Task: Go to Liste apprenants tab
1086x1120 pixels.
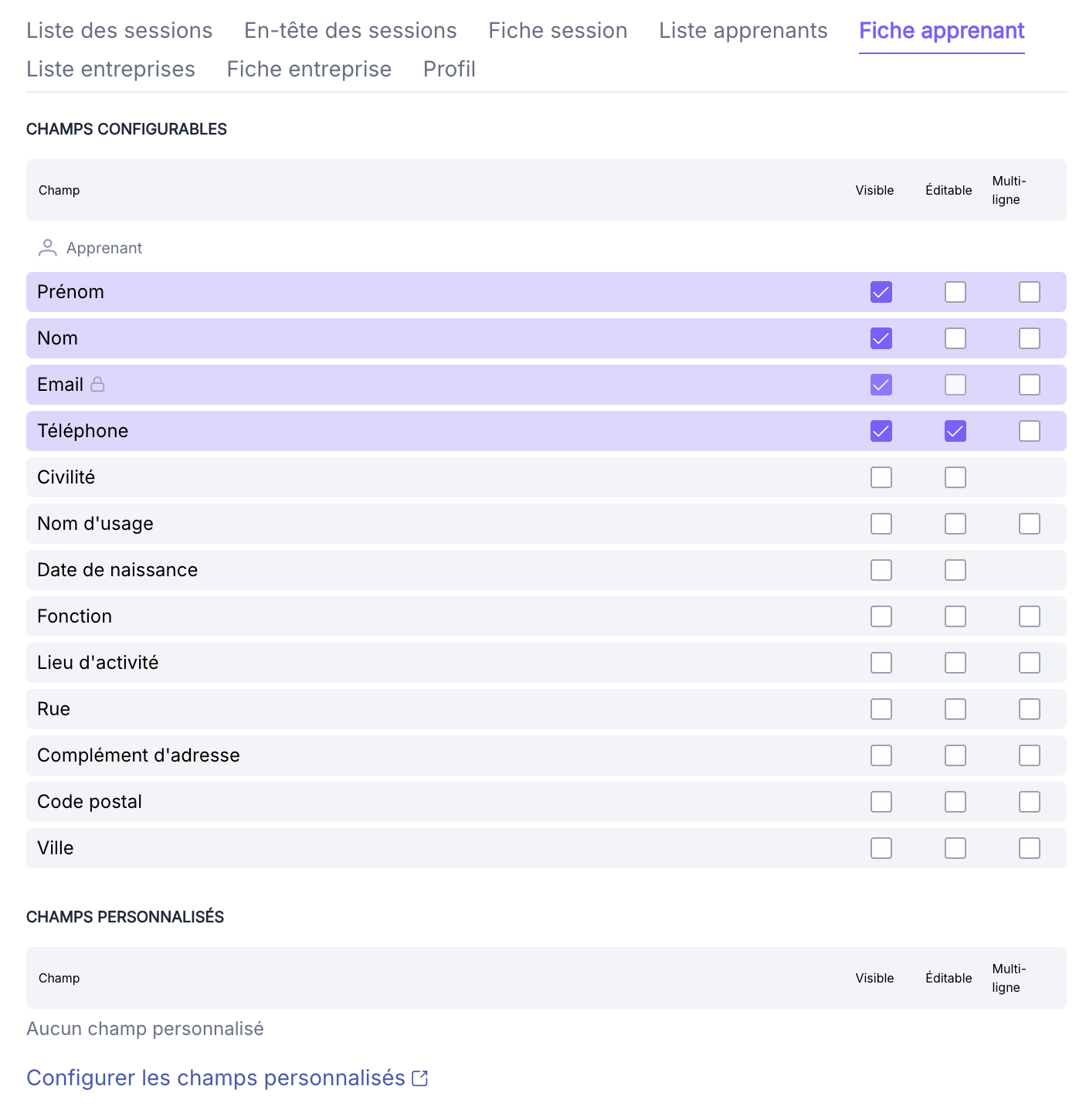Action: click(x=743, y=31)
